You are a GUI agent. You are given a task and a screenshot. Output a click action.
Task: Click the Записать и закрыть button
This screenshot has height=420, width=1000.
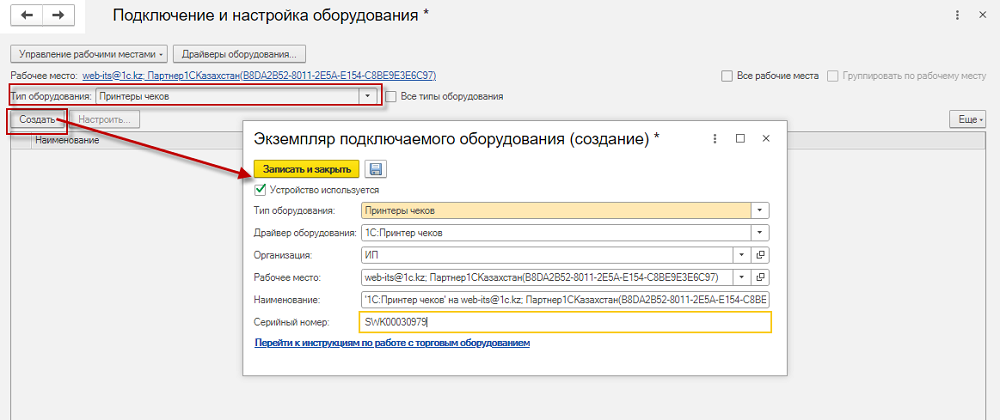point(307,169)
